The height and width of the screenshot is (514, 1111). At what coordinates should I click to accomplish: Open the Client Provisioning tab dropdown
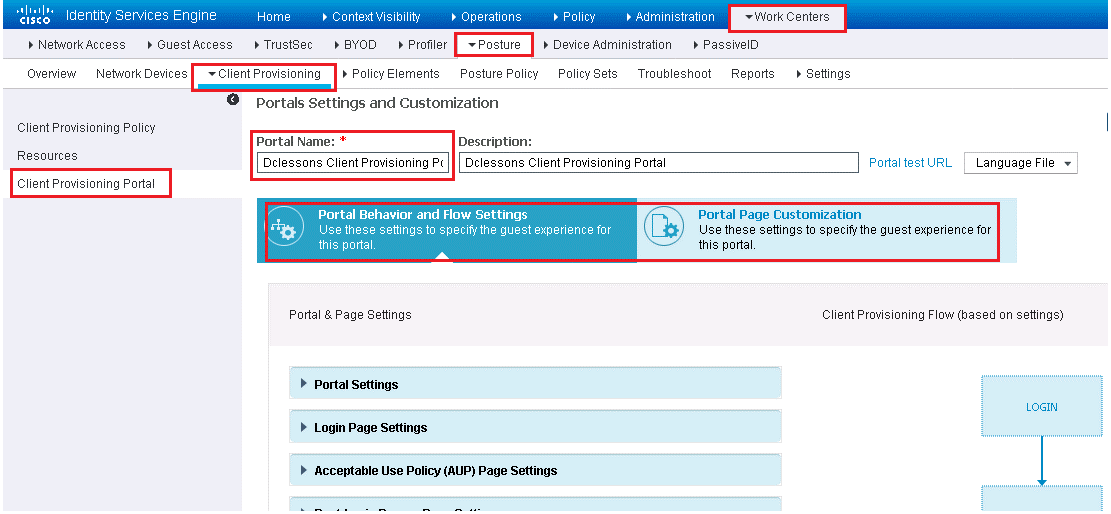264,74
